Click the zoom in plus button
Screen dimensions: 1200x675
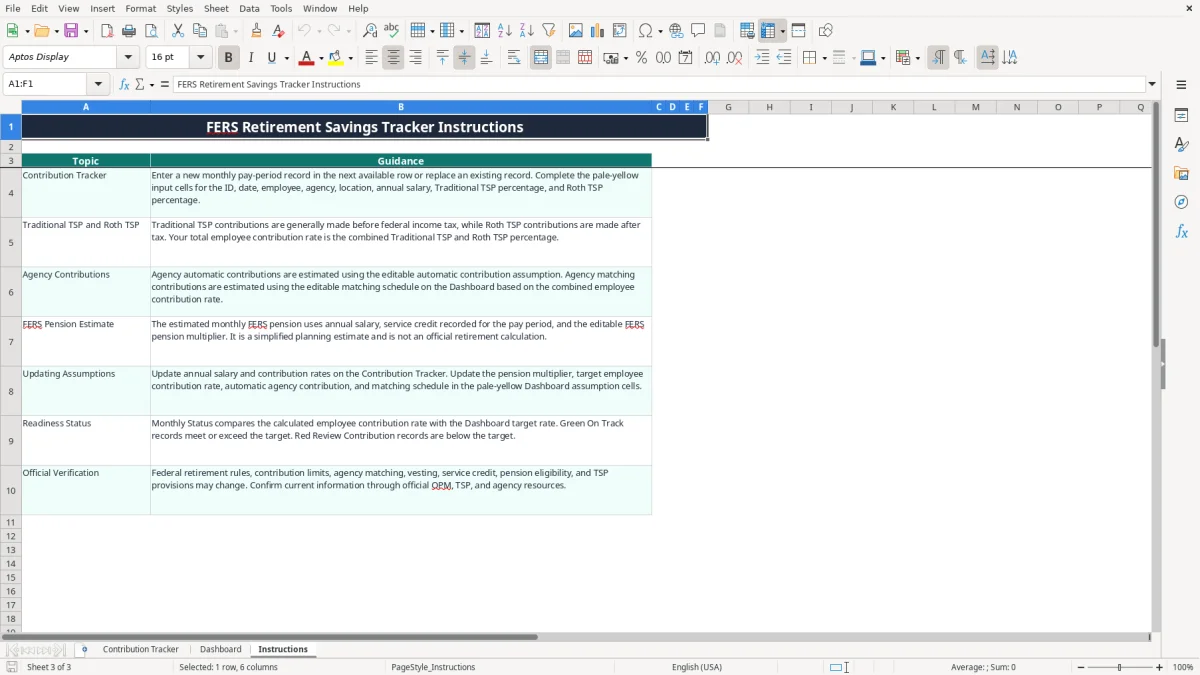coord(1160,667)
